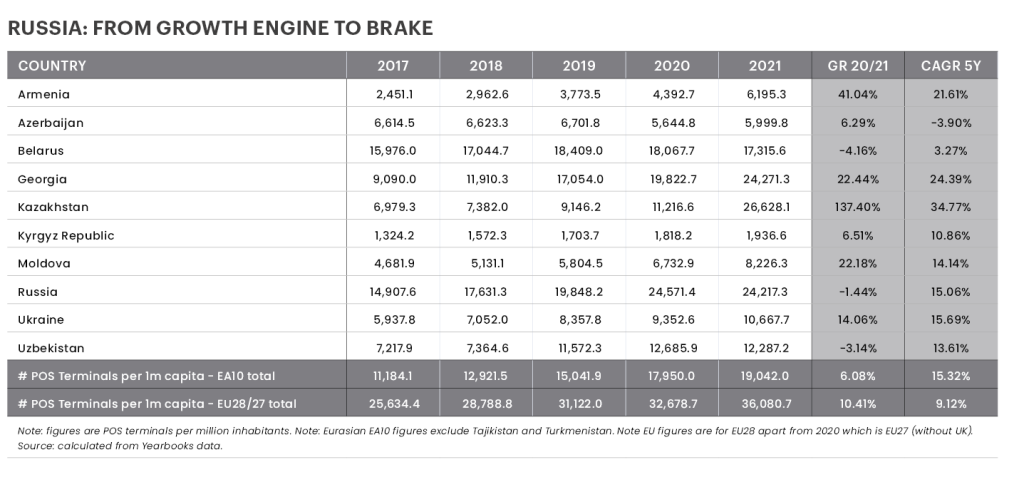Click the Russia row label

click(38, 292)
